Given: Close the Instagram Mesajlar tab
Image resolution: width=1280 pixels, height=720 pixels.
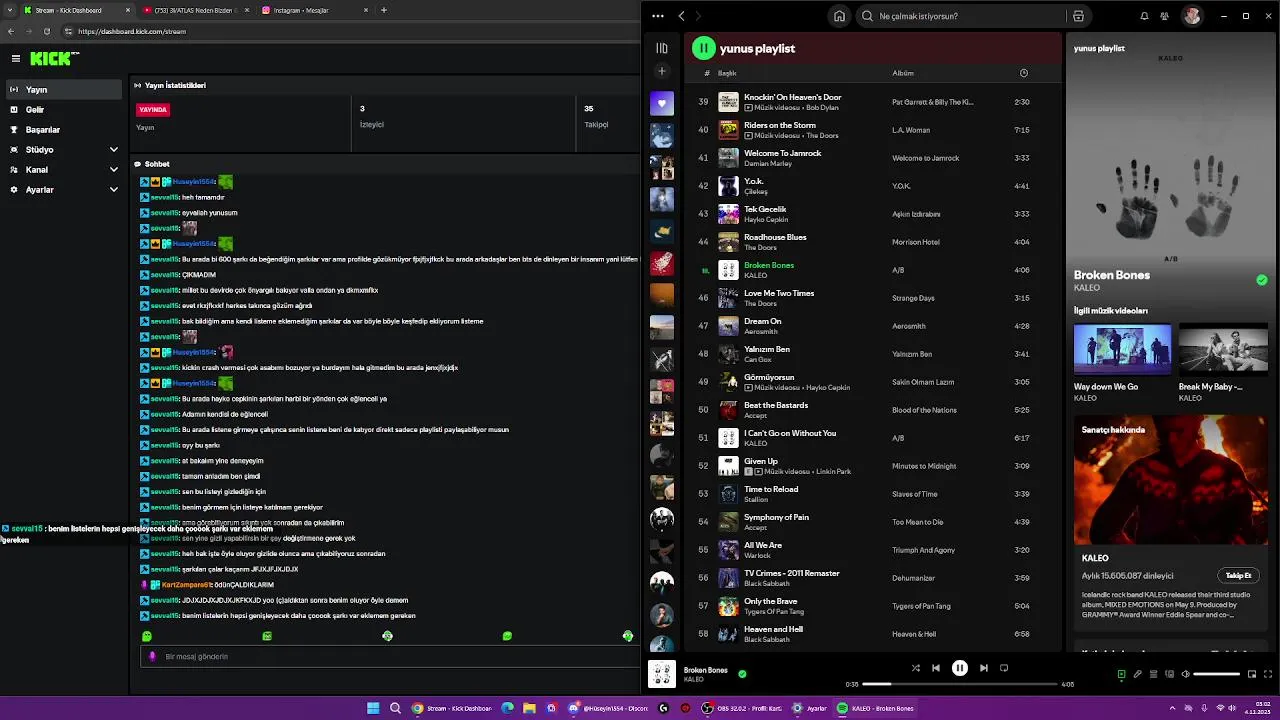Looking at the screenshot, I should (x=365, y=10).
